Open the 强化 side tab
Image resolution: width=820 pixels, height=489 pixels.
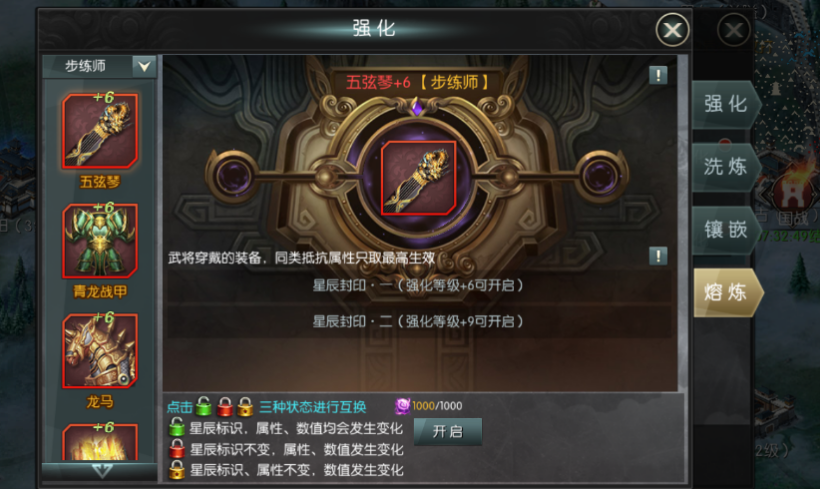tap(726, 104)
